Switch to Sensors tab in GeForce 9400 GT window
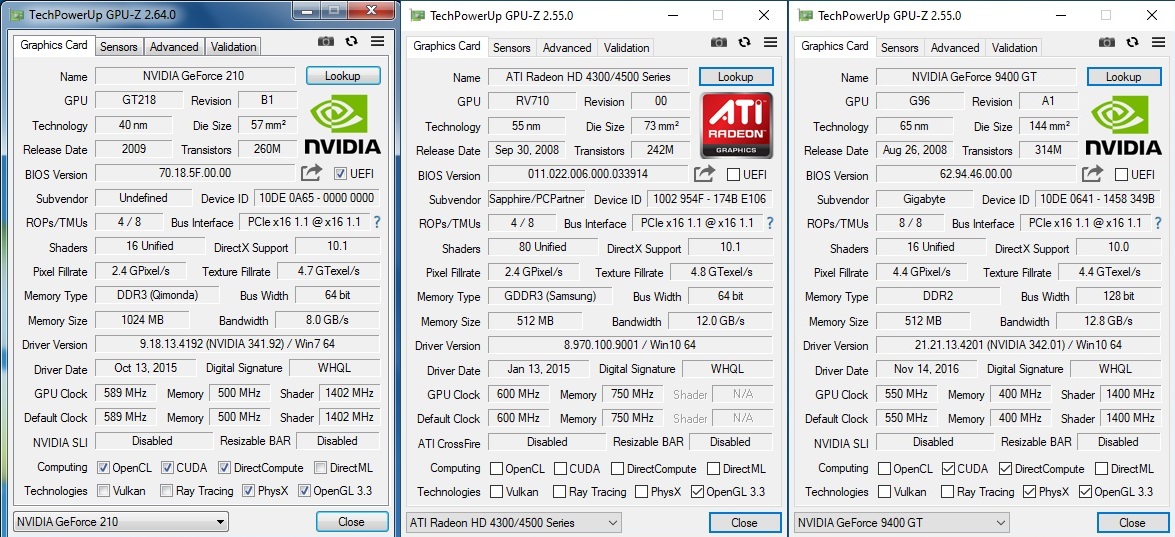The height and width of the screenshot is (537, 1175). tap(900, 47)
